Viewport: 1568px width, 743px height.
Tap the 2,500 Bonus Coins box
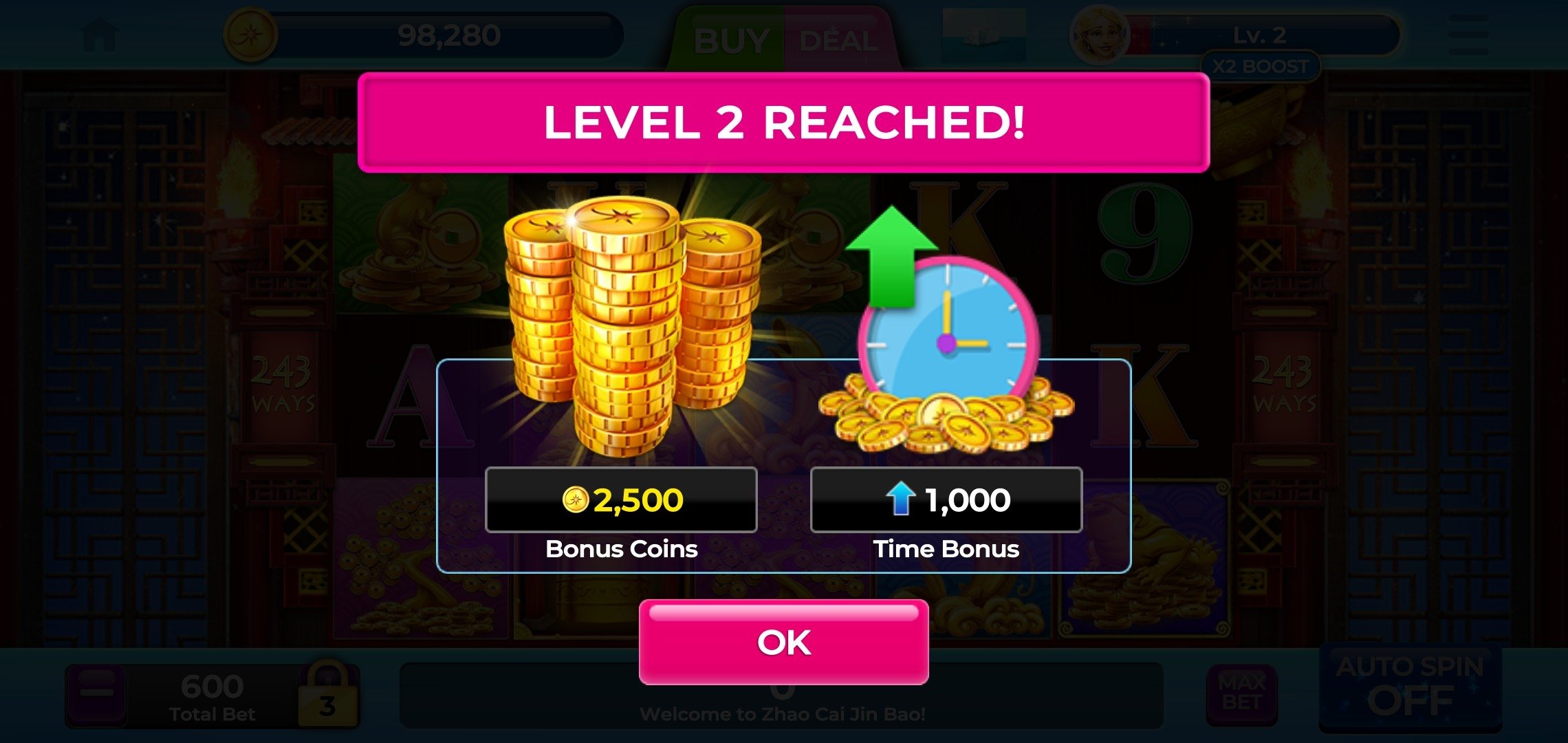click(621, 500)
